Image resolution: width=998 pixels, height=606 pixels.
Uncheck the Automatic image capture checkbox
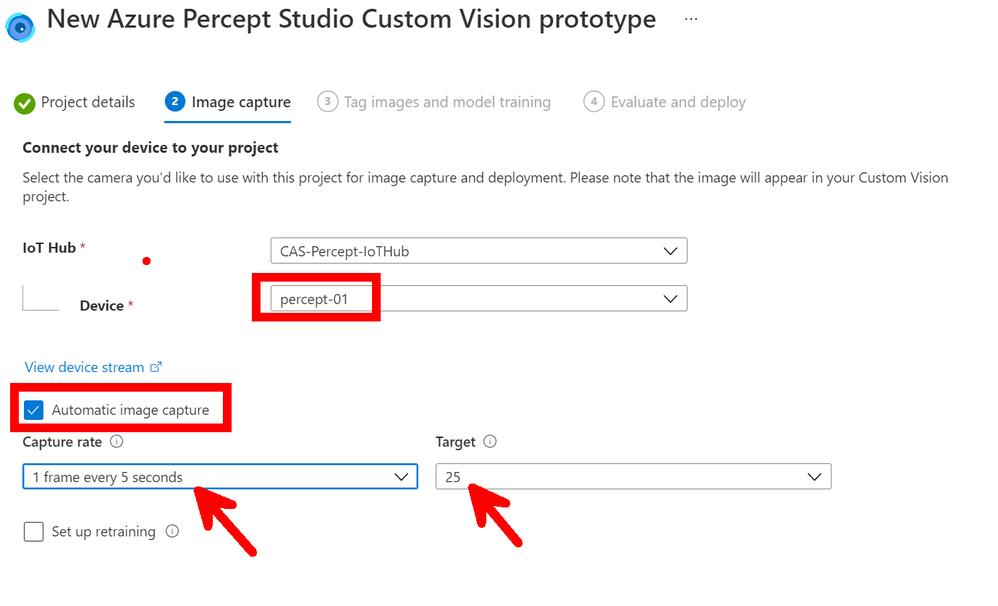coord(34,409)
